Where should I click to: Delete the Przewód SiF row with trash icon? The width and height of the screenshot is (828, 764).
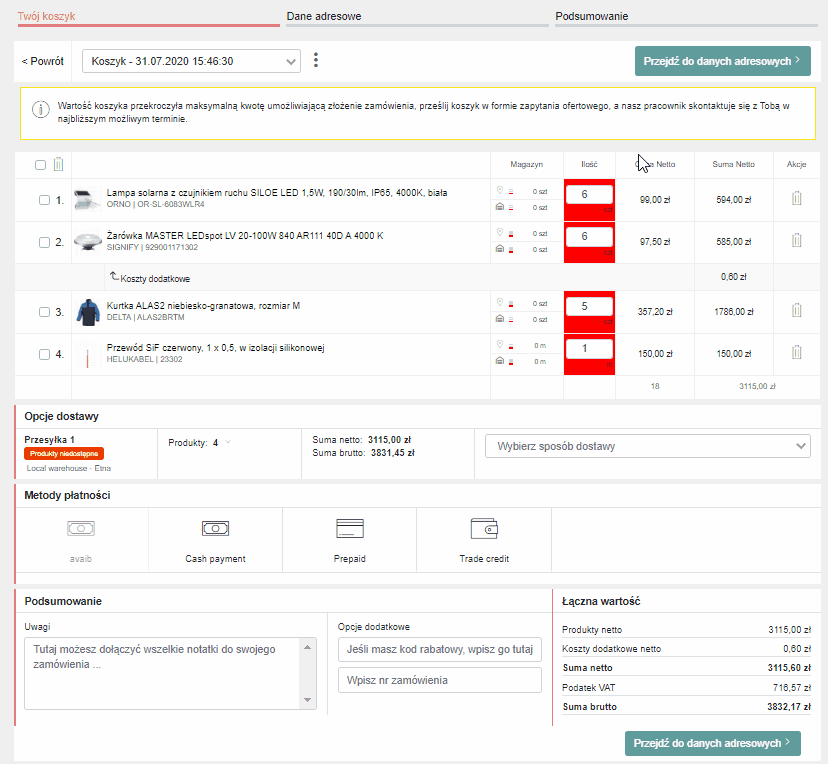click(x=796, y=353)
